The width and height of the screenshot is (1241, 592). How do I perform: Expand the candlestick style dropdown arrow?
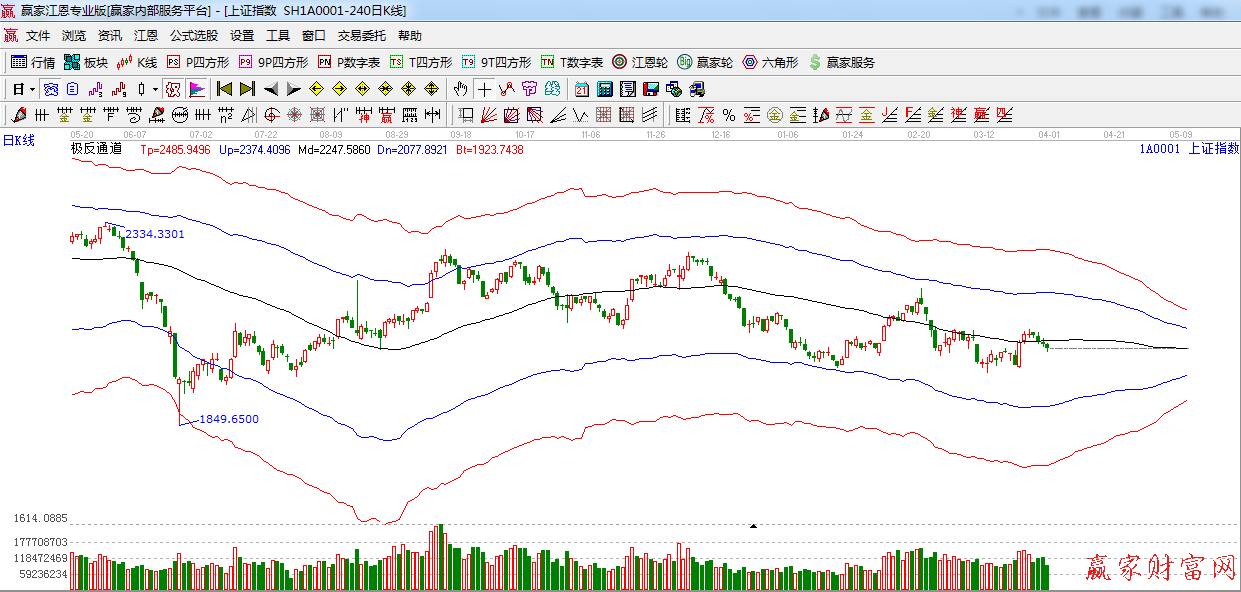pos(155,89)
